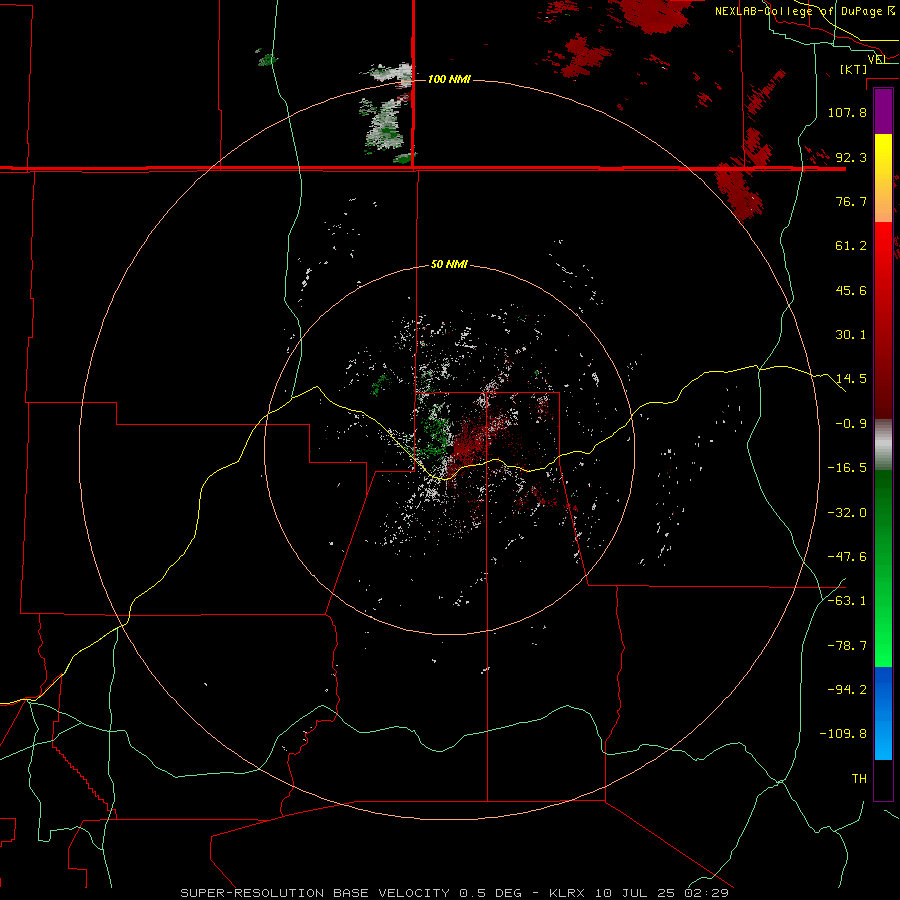Image resolution: width=900 pixels, height=900 pixels.
Task: Select the 30.1 velocity scale value
Action: click(x=851, y=335)
